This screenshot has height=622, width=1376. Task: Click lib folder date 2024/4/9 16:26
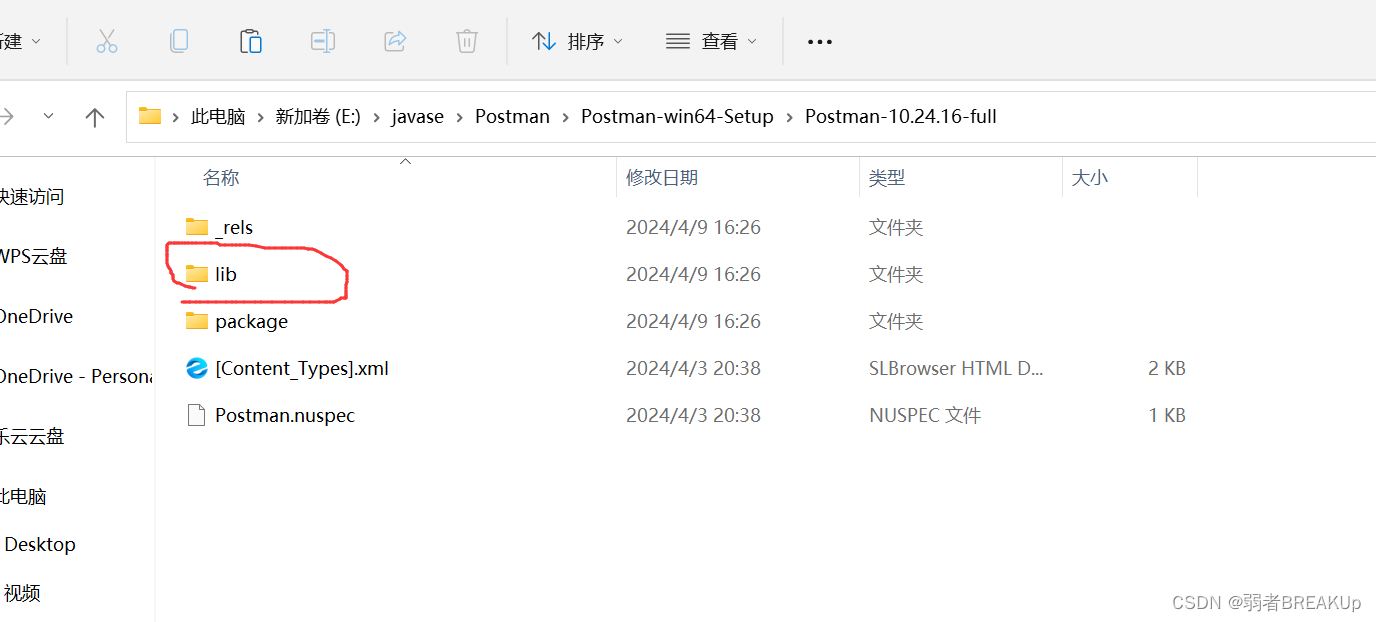pos(693,274)
